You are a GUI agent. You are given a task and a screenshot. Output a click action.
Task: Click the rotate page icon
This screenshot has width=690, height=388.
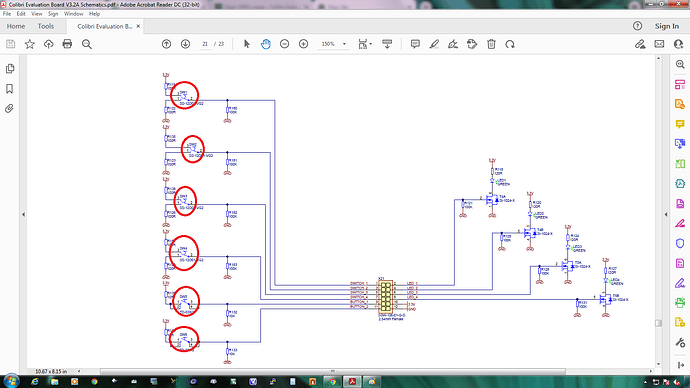(x=510, y=44)
